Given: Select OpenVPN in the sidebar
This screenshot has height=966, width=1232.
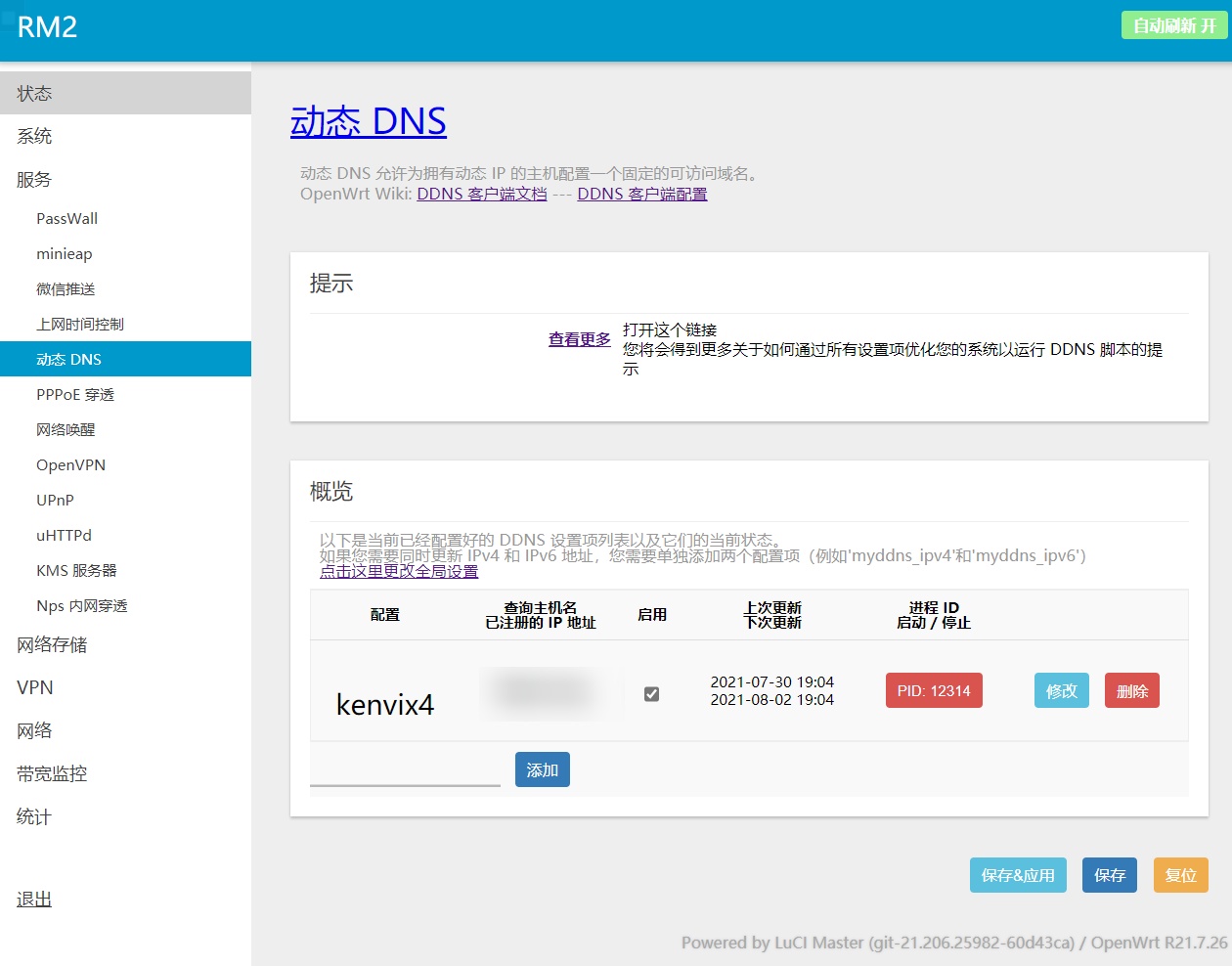Looking at the screenshot, I should (70, 464).
